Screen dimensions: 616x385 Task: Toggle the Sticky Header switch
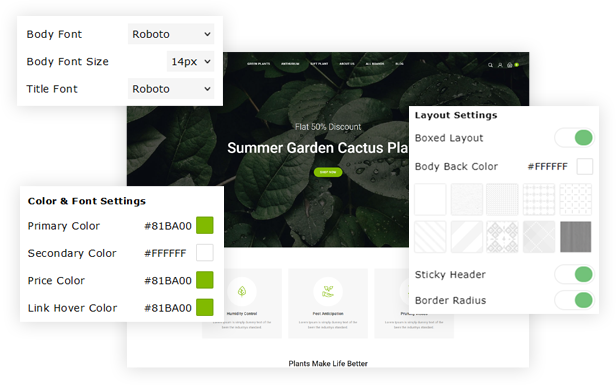pos(574,274)
